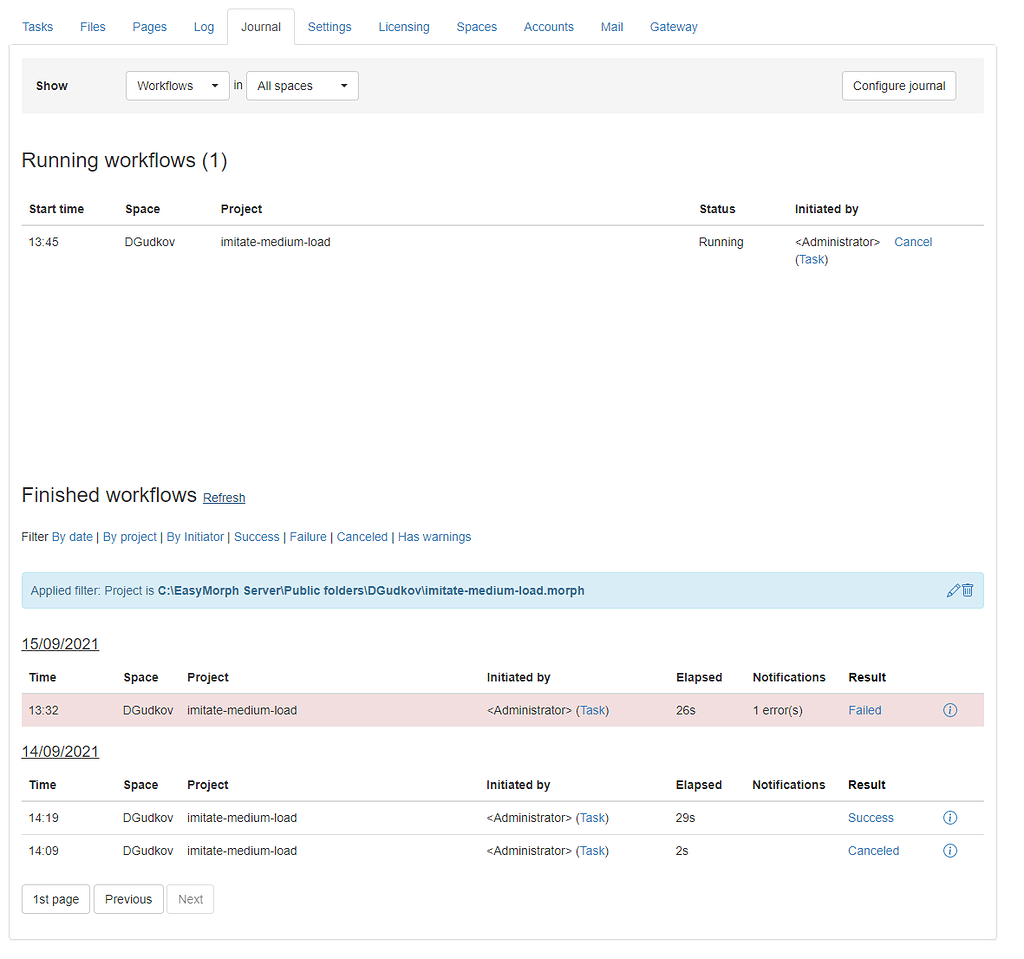1024x959 pixels.
Task: Click the Configure journal button
Action: [898, 86]
